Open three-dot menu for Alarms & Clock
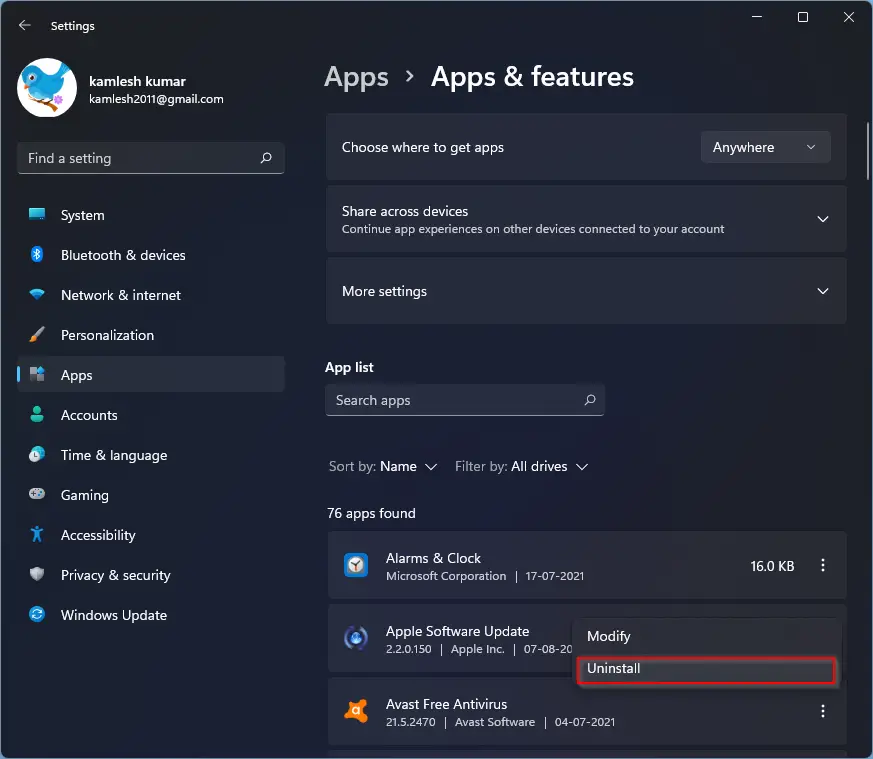 click(x=823, y=565)
